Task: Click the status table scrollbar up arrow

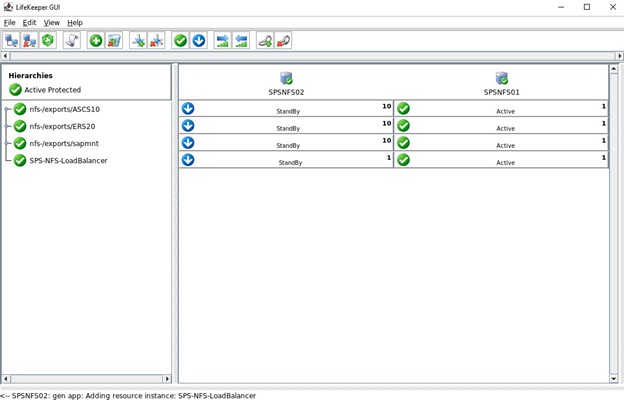Action: [614, 69]
